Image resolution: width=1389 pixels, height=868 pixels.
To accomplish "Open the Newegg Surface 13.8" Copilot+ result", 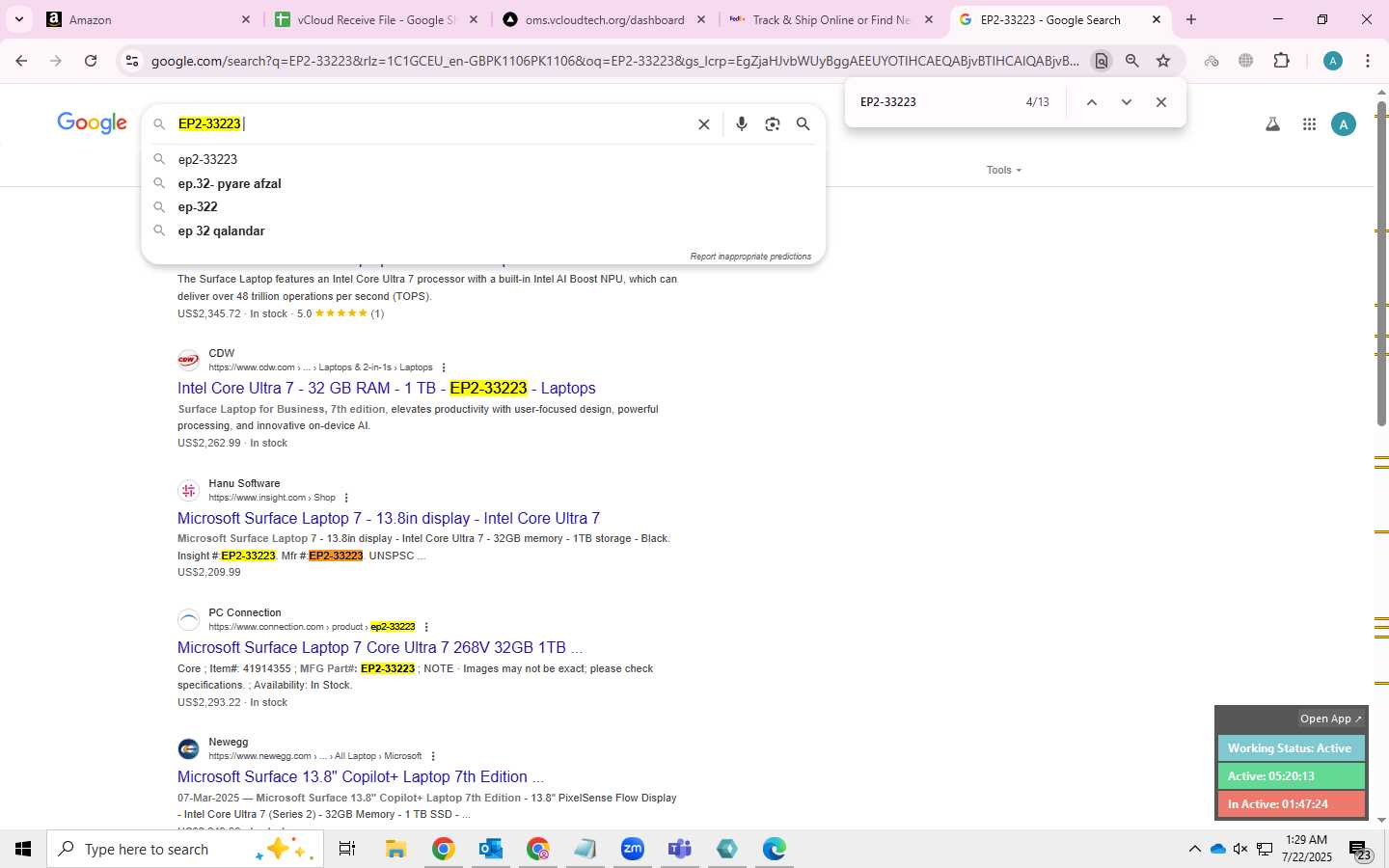I will point(361,776).
